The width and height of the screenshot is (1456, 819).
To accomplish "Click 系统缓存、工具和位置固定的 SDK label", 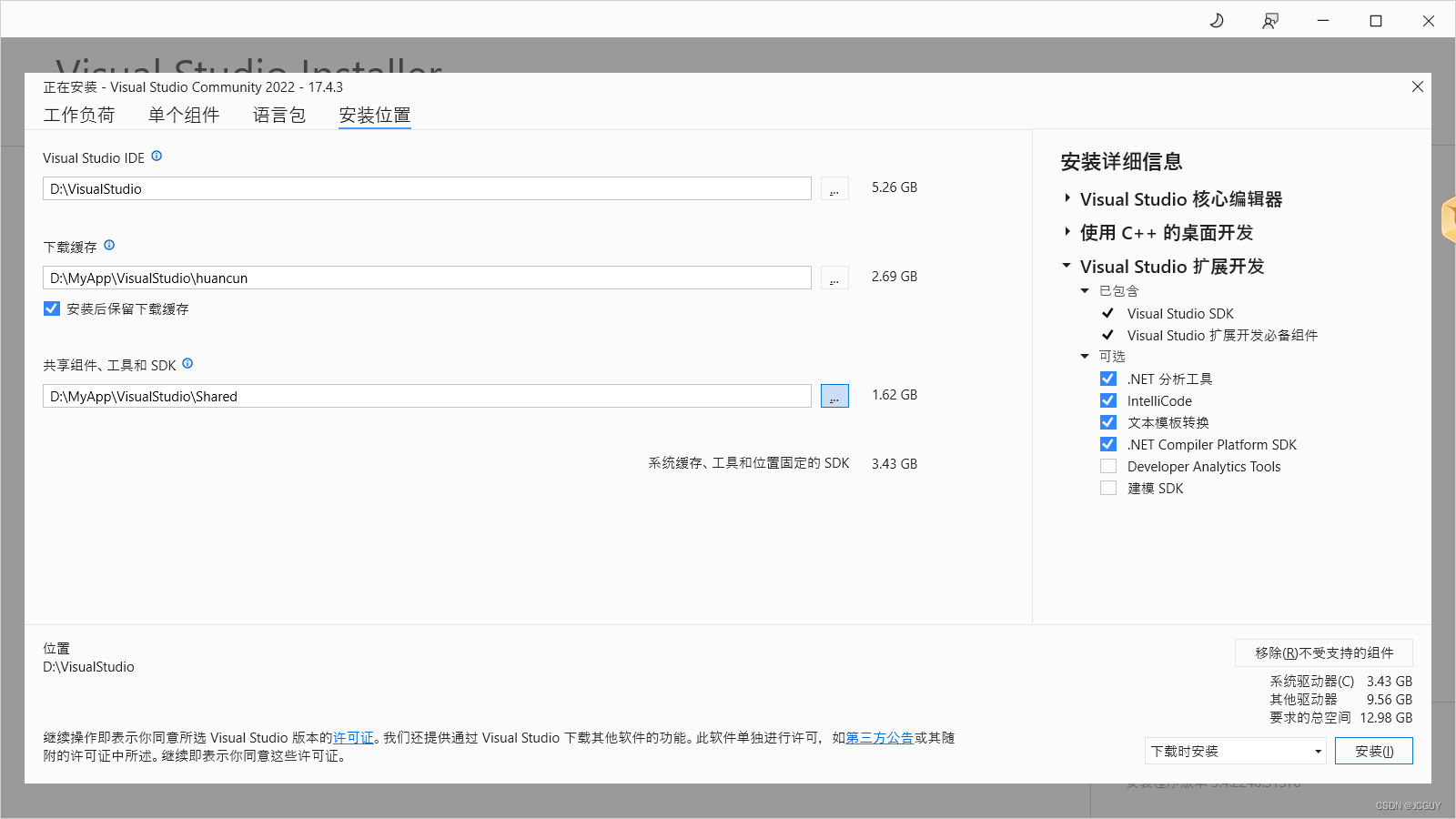I will coord(749,463).
